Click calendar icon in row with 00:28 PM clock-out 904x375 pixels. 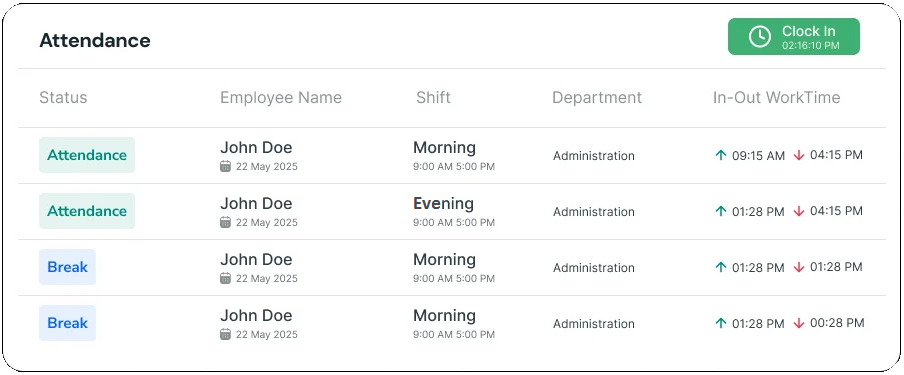tap(225, 335)
